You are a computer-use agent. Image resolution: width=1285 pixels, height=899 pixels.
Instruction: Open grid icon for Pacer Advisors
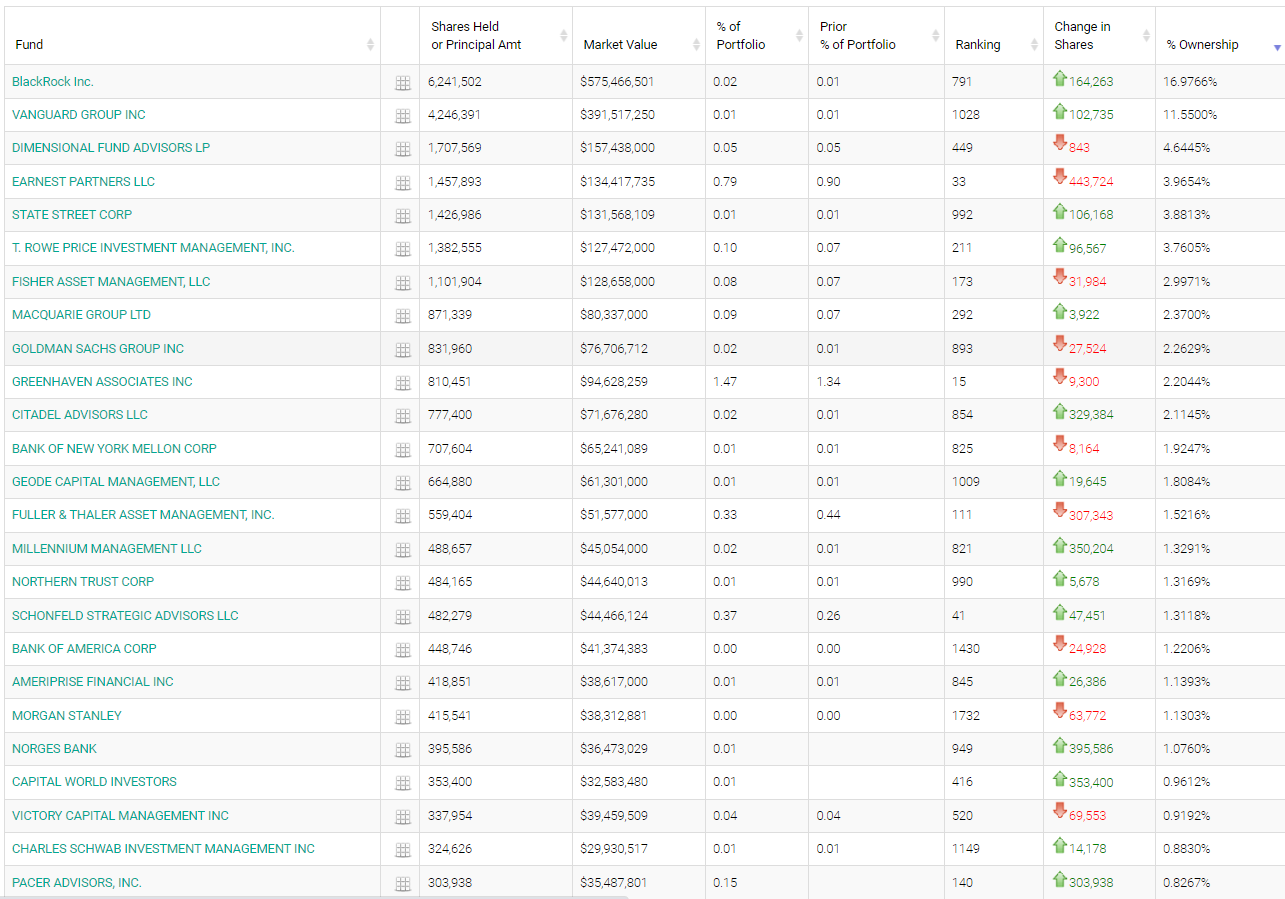point(403,884)
